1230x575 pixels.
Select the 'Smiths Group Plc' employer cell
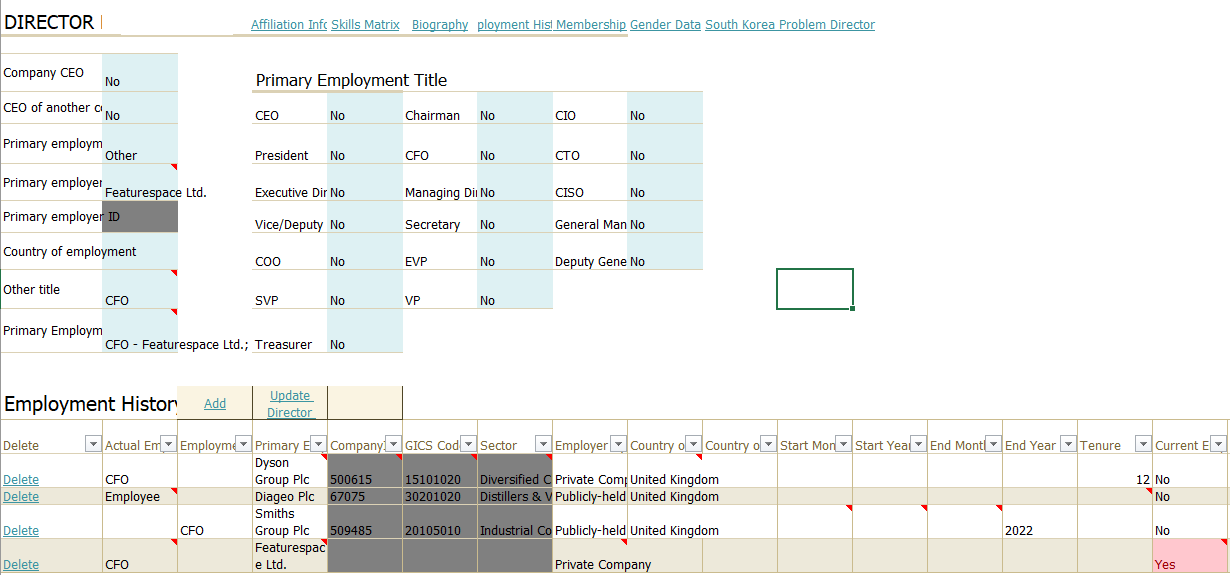click(290, 522)
